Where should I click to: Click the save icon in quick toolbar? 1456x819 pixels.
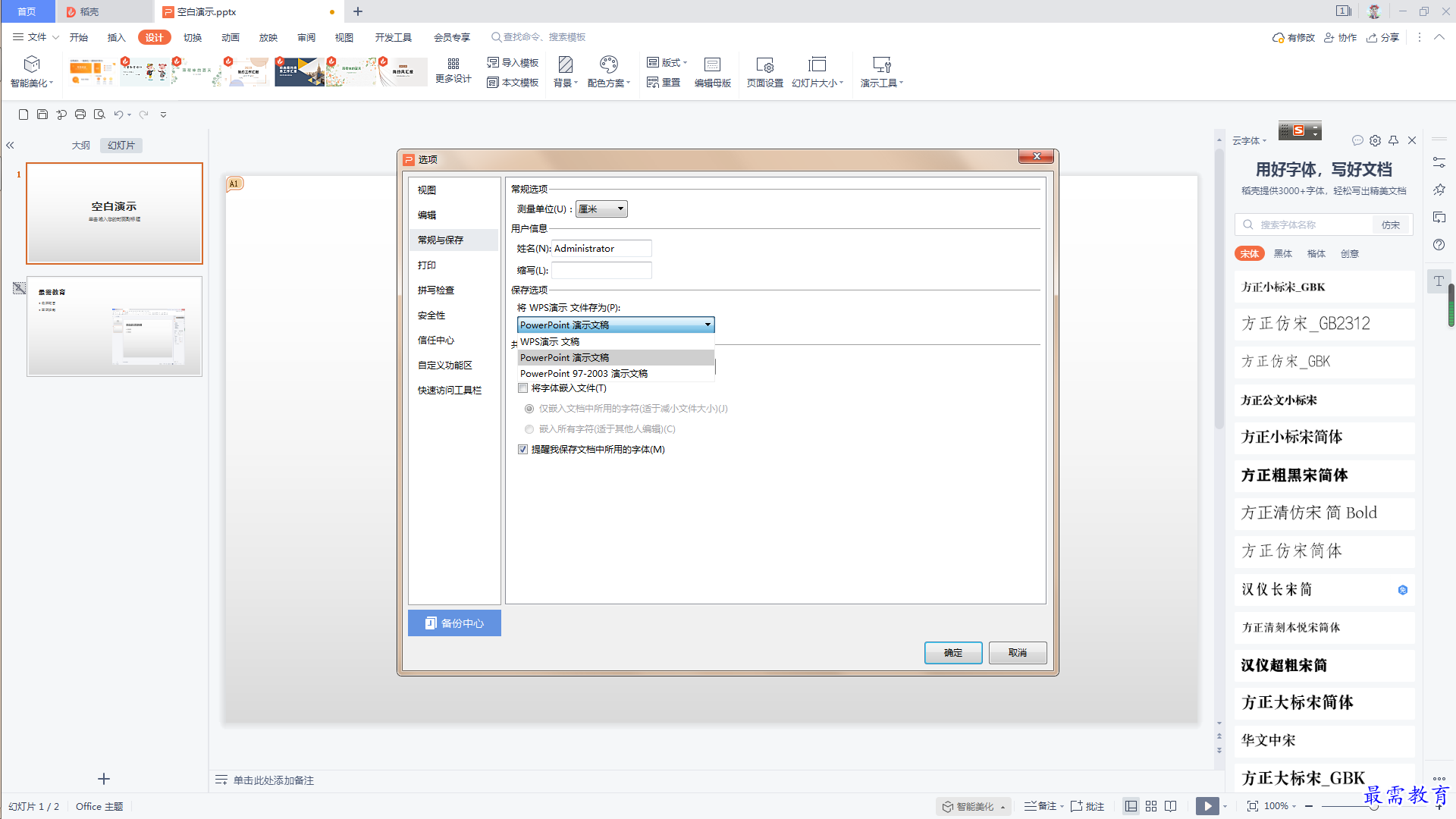[42, 115]
